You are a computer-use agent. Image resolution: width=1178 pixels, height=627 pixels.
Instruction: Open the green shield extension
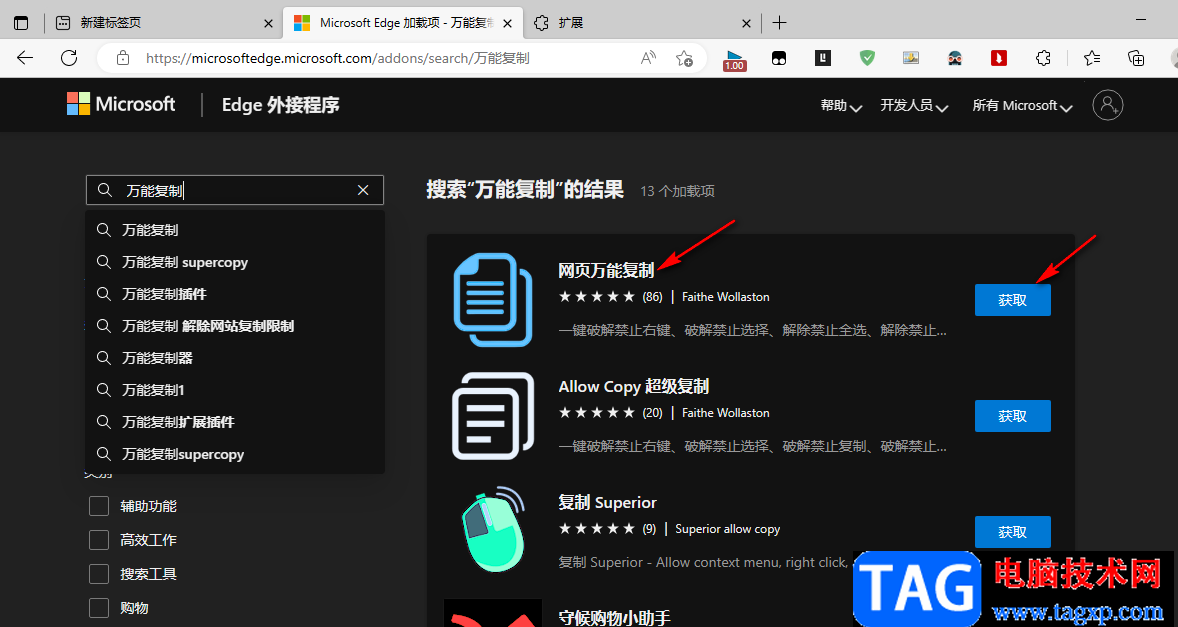point(867,58)
